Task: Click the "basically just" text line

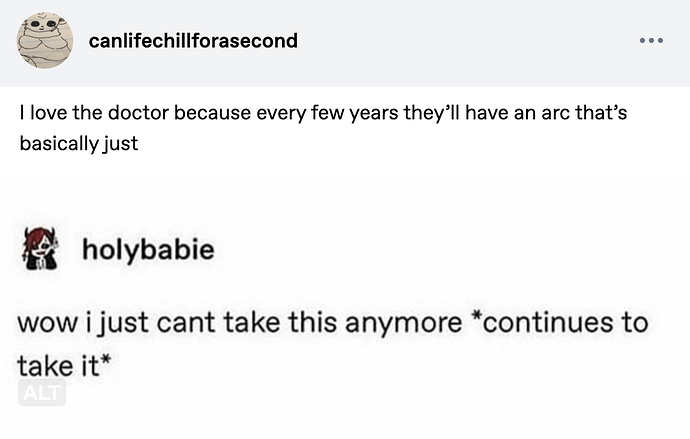Action: pyautogui.click(x=79, y=143)
